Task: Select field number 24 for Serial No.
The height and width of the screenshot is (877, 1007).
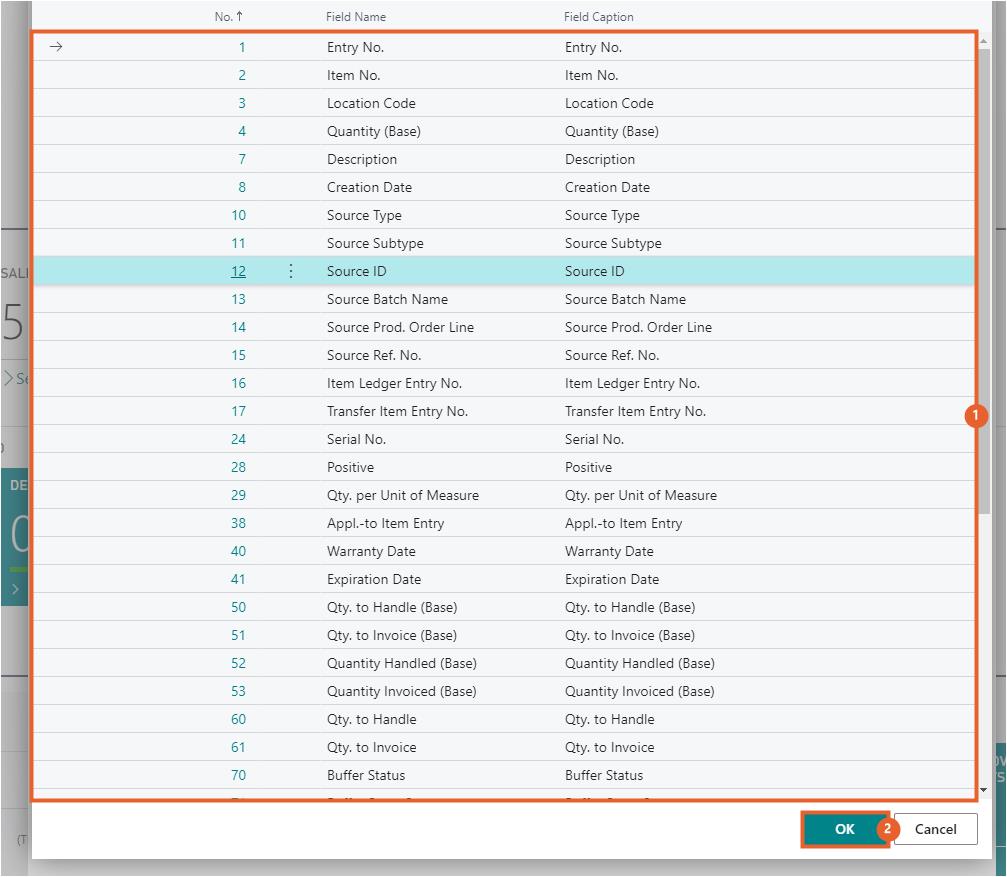Action: [x=238, y=439]
